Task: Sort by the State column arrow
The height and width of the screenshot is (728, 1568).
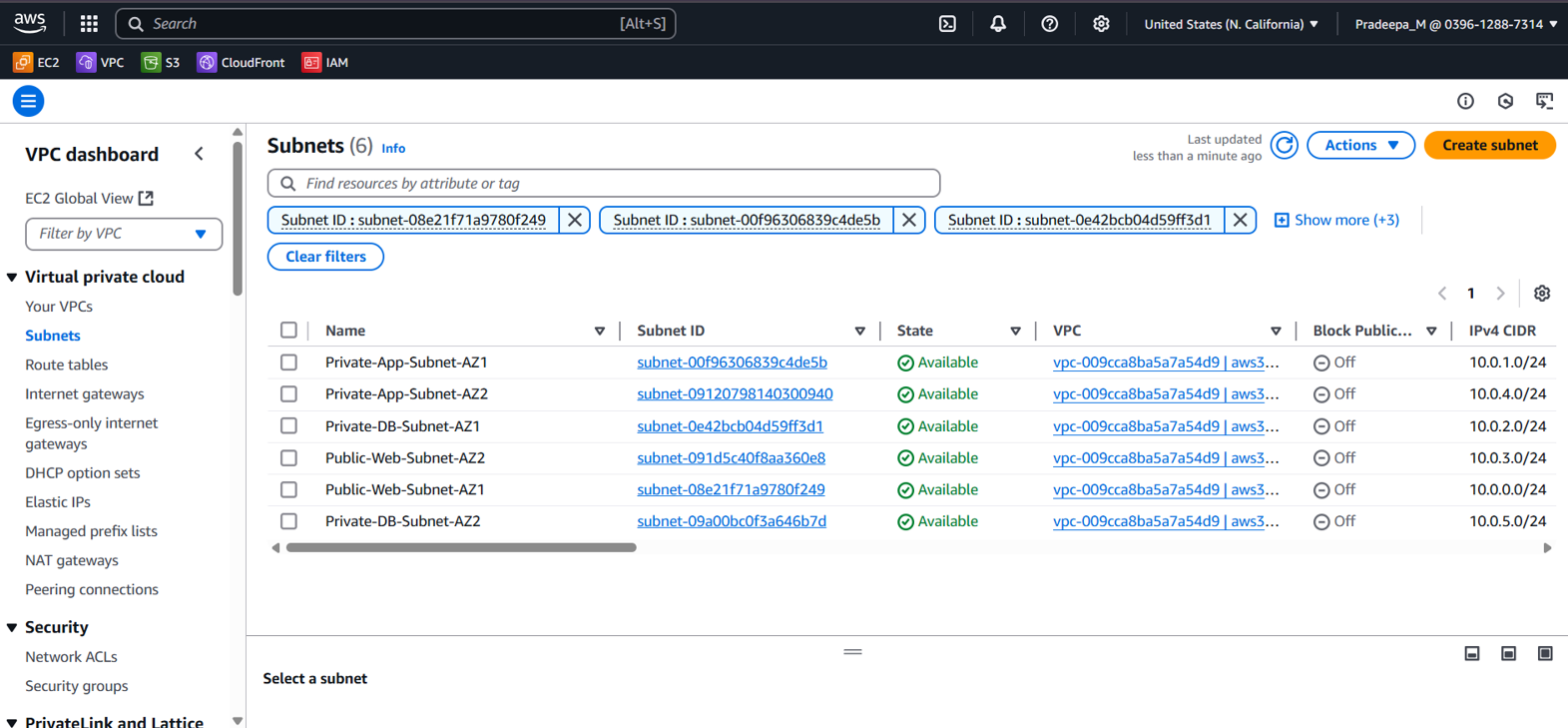Action: (1016, 332)
